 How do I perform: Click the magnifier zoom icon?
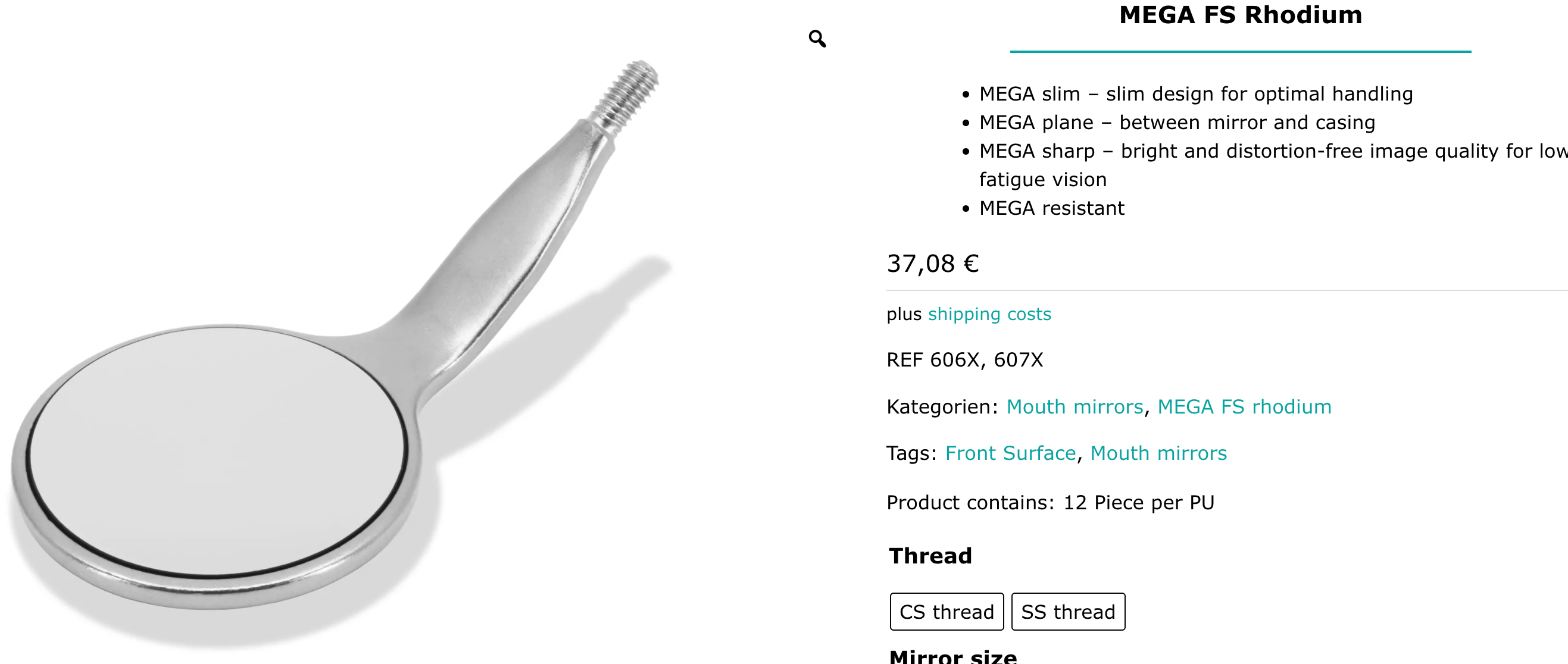pyautogui.click(x=817, y=39)
